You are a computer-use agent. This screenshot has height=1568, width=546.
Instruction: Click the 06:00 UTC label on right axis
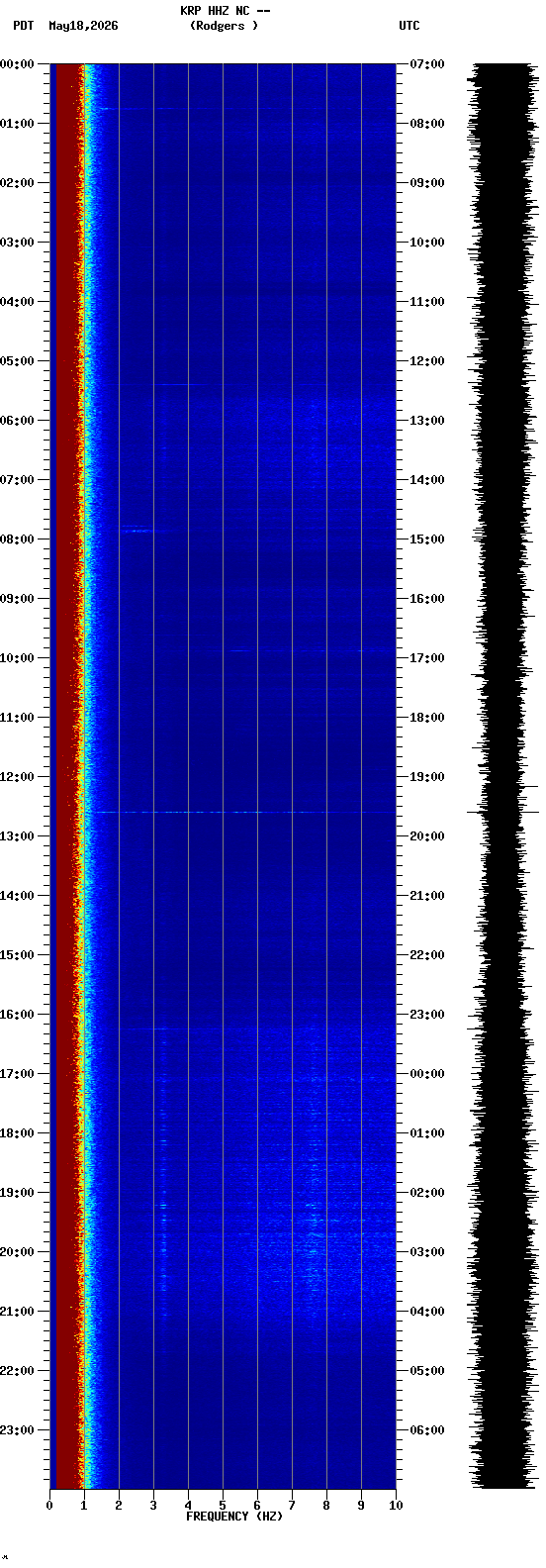click(426, 1430)
